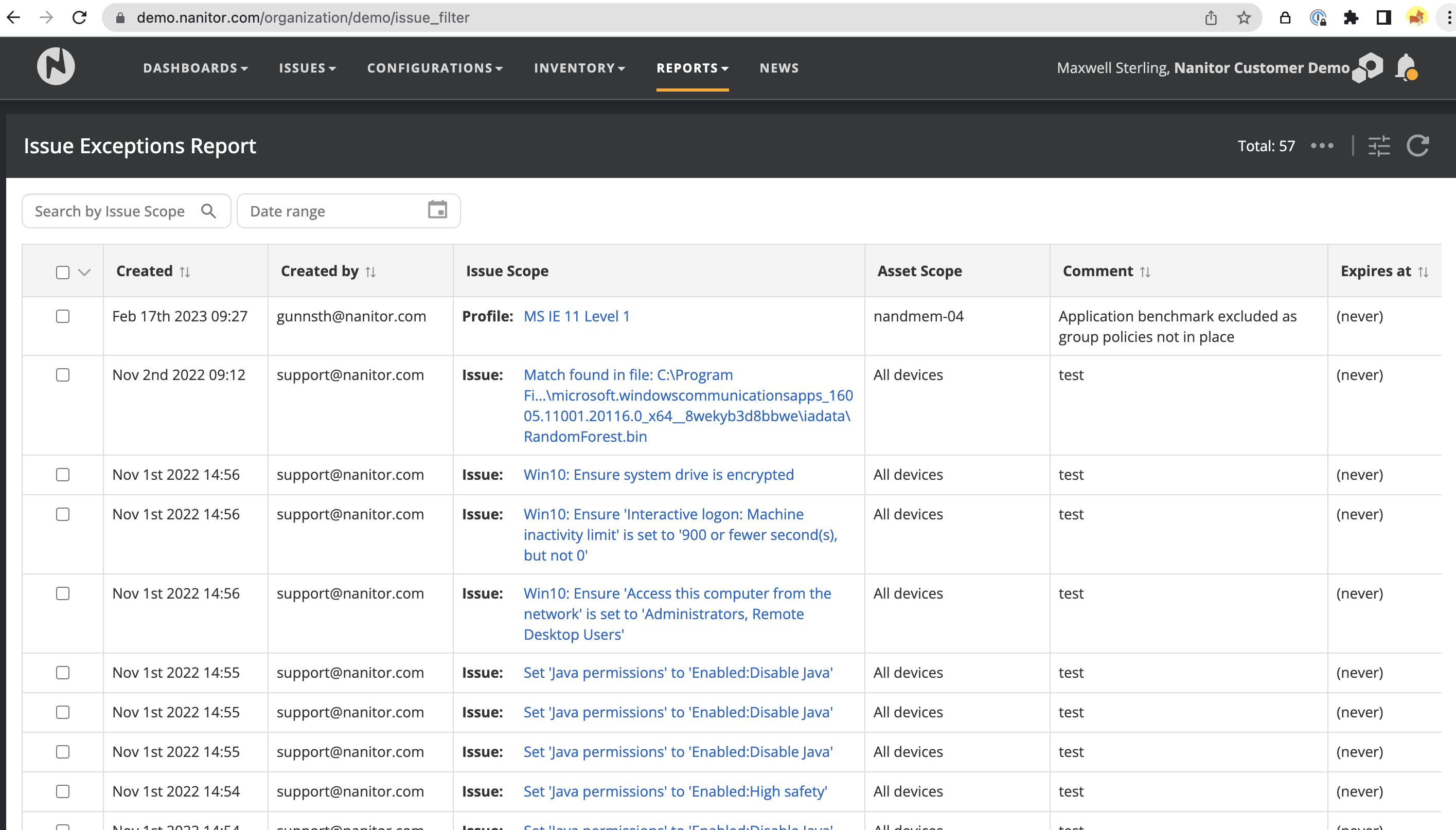1456x830 pixels.
Task: Refresh the Issue Exceptions Report
Action: click(1418, 146)
